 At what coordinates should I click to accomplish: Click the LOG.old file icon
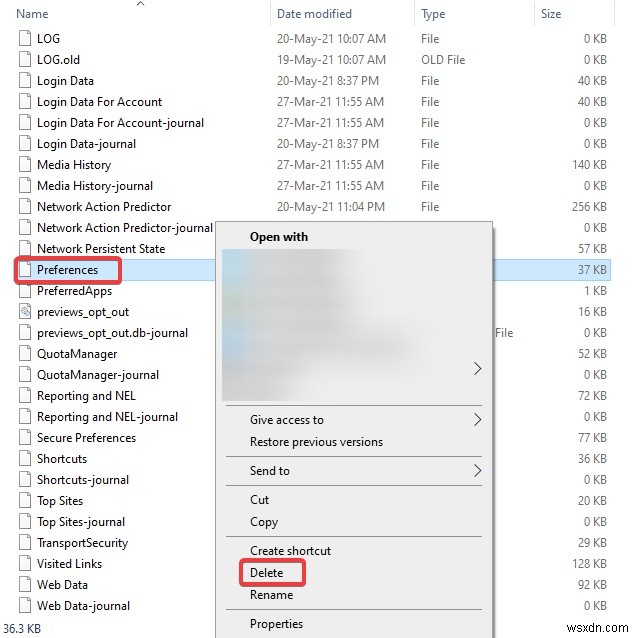pyautogui.click(x=25, y=60)
